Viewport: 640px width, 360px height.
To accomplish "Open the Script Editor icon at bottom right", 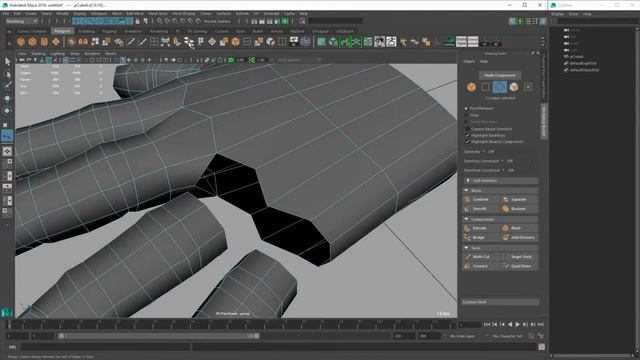I will point(541,347).
